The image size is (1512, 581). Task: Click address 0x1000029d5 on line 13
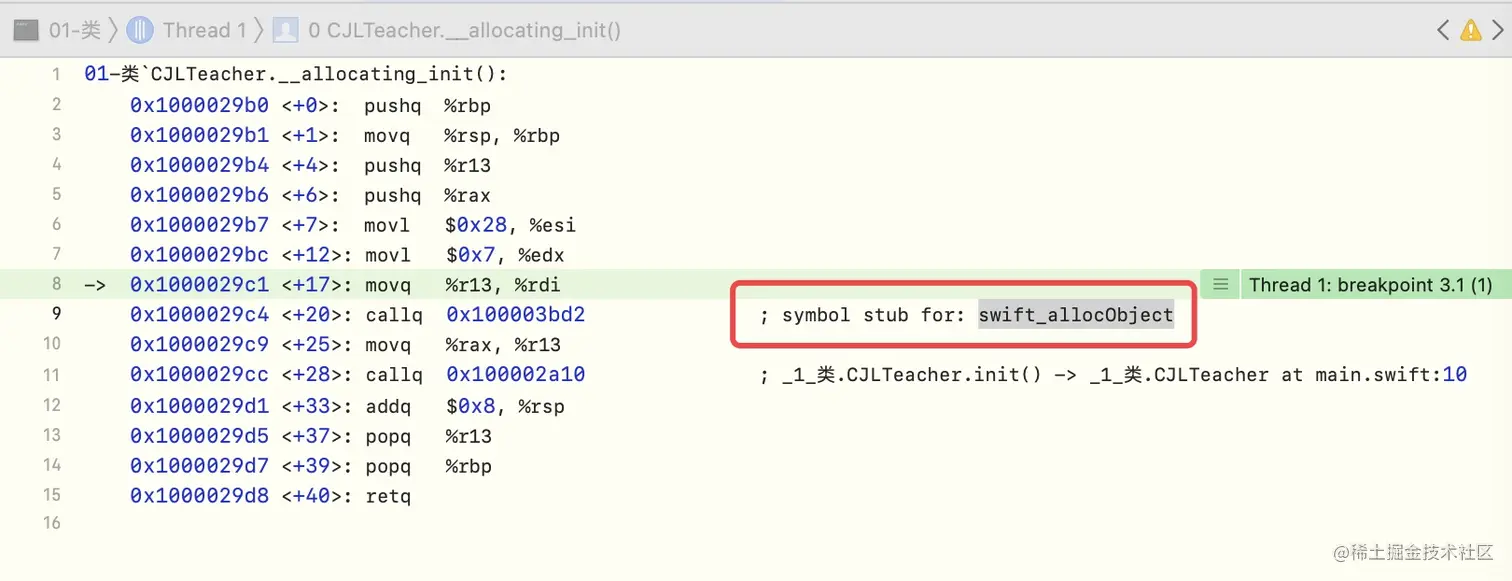pos(199,436)
